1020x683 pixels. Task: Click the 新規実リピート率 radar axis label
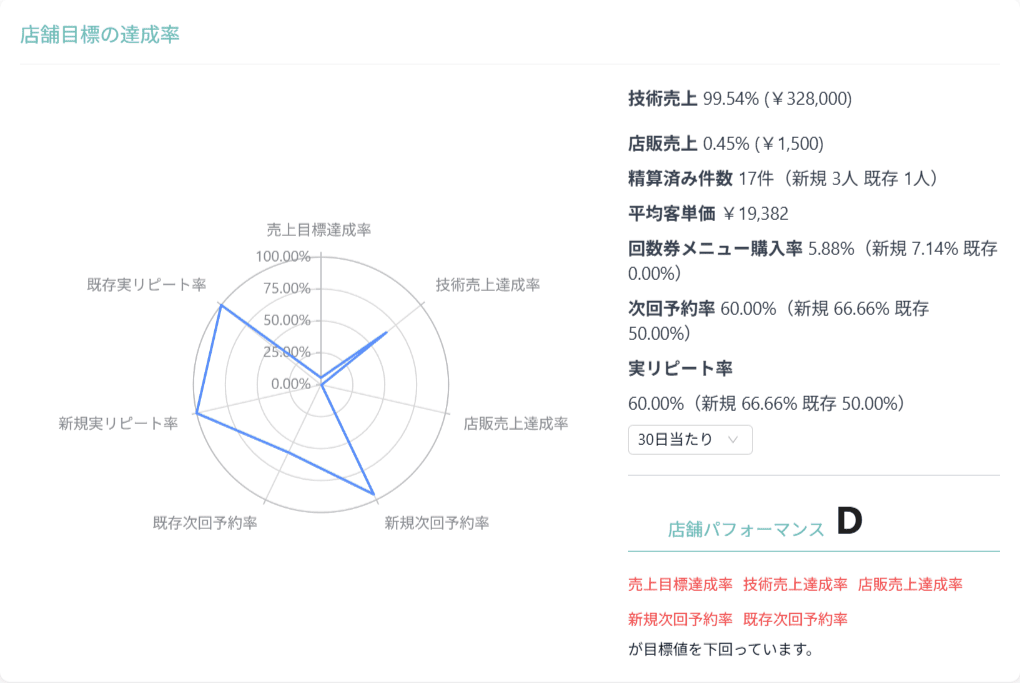click(118, 423)
